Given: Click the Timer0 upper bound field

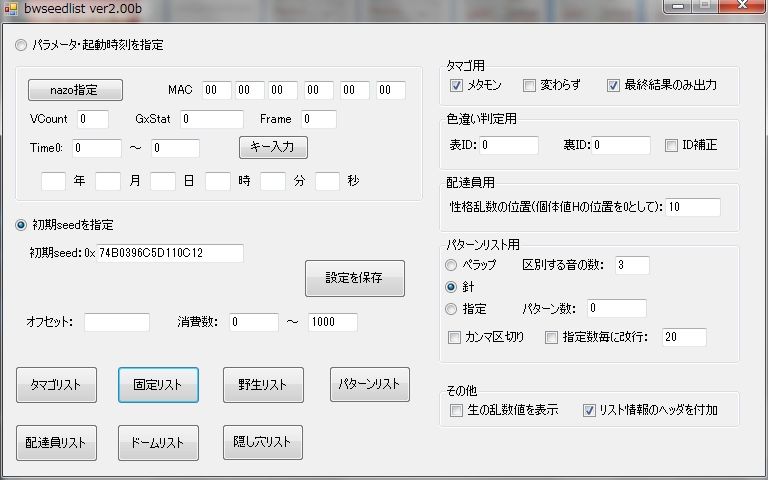Looking at the screenshot, I should pyautogui.click(x=175, y=148).
